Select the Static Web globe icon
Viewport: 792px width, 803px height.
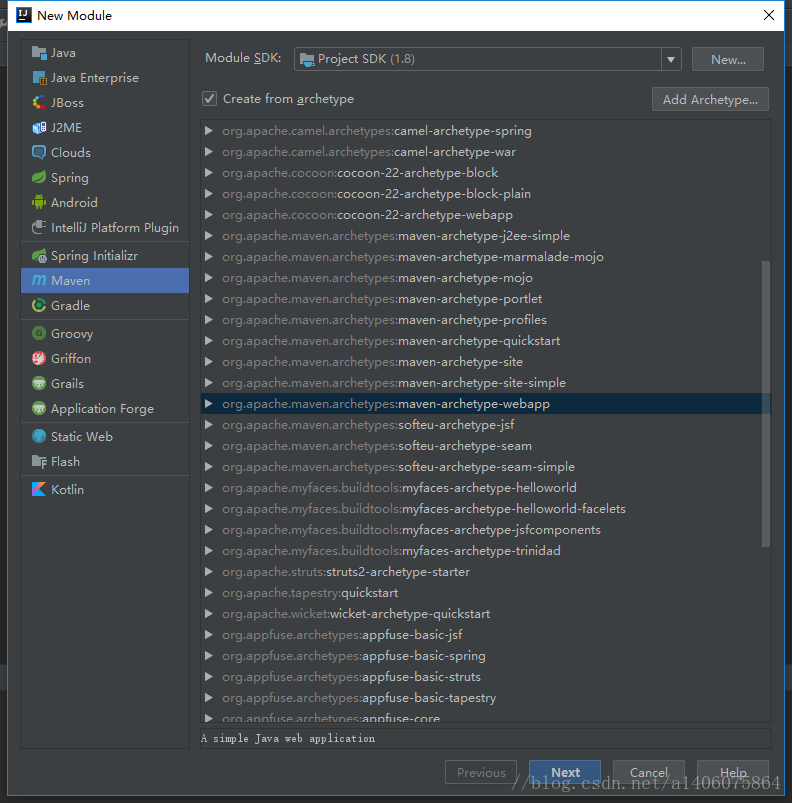coord(39,436)
